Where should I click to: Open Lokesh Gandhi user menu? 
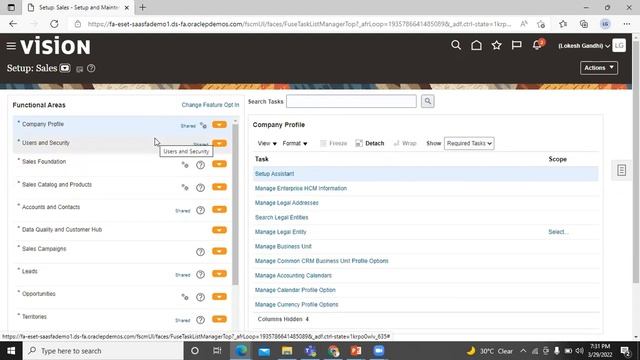pos(584,46)
